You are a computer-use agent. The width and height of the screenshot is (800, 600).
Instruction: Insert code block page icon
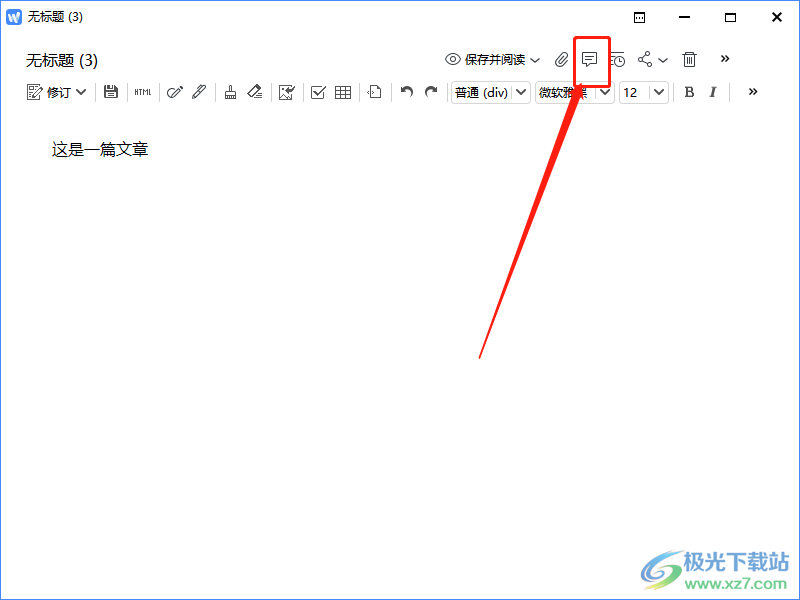[374, 92]
